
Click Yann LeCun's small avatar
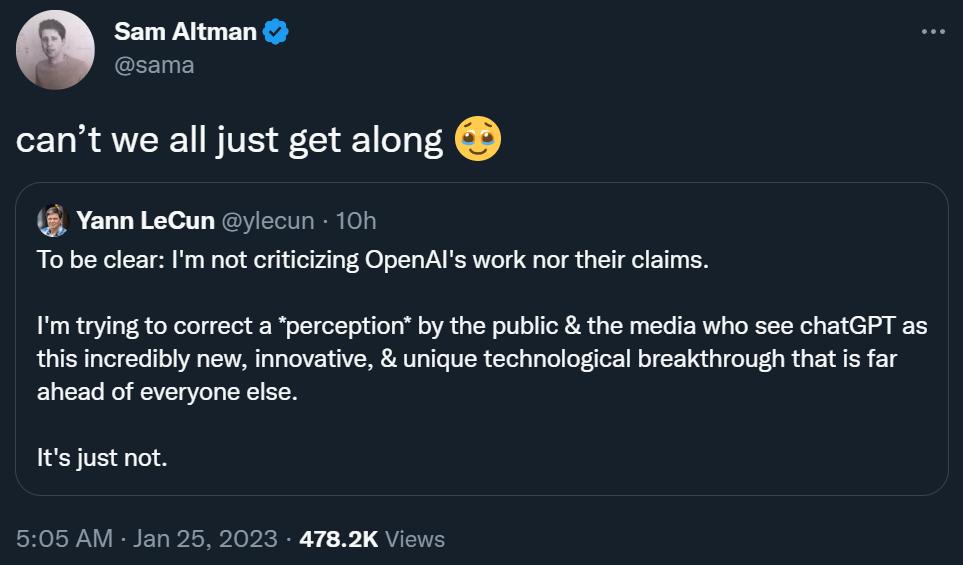[x=51, y=221]
